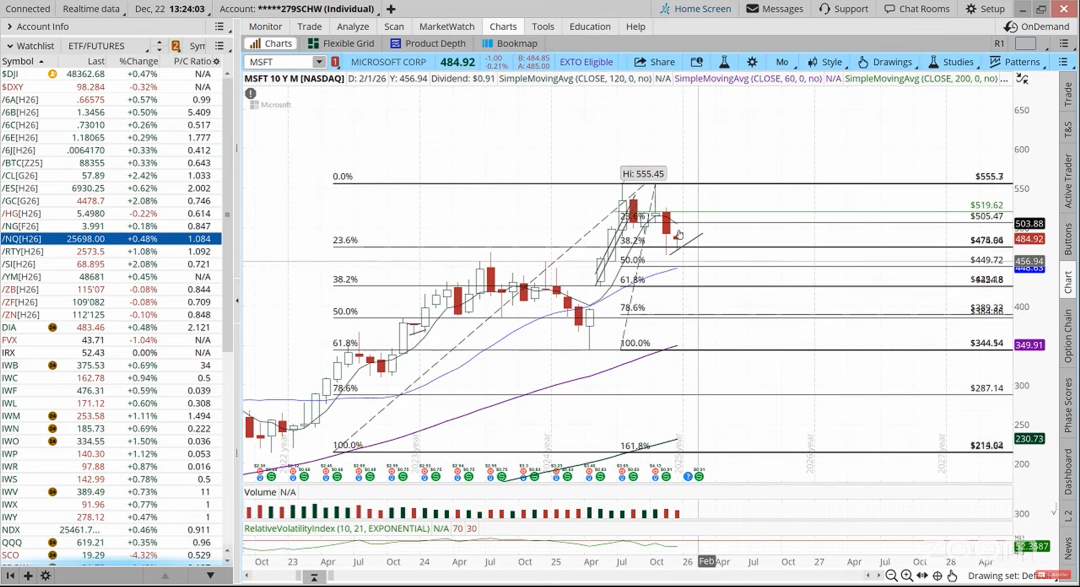This screenshot has width=1080, height=587.
Task: Zoom out the chart with minus magnifier
Action: click(x=891, y=575)
